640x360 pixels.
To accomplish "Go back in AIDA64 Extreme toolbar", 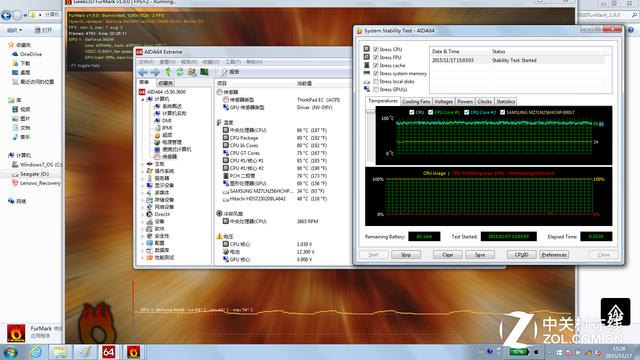I will pyautogui.click(x=143, y=72).
